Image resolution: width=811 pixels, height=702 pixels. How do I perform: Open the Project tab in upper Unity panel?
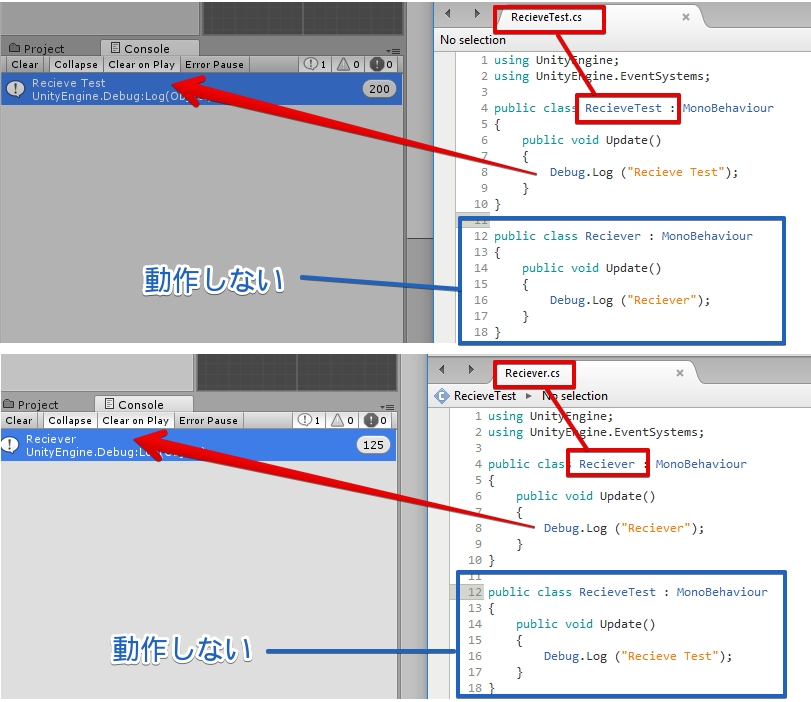37,49
